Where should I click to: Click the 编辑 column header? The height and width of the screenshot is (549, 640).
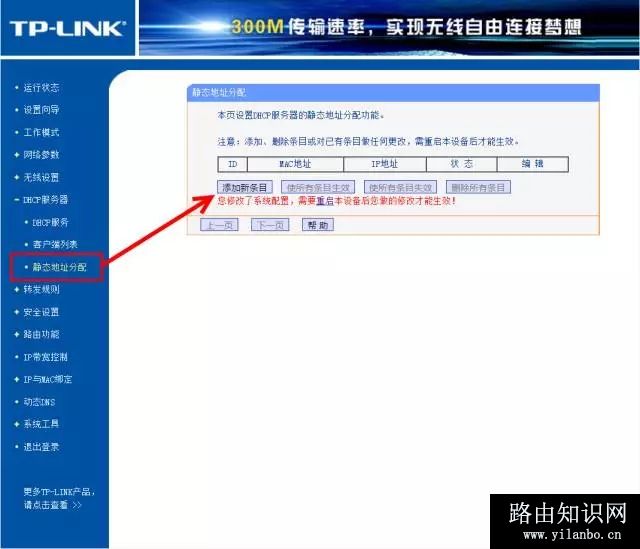[533, 164]
